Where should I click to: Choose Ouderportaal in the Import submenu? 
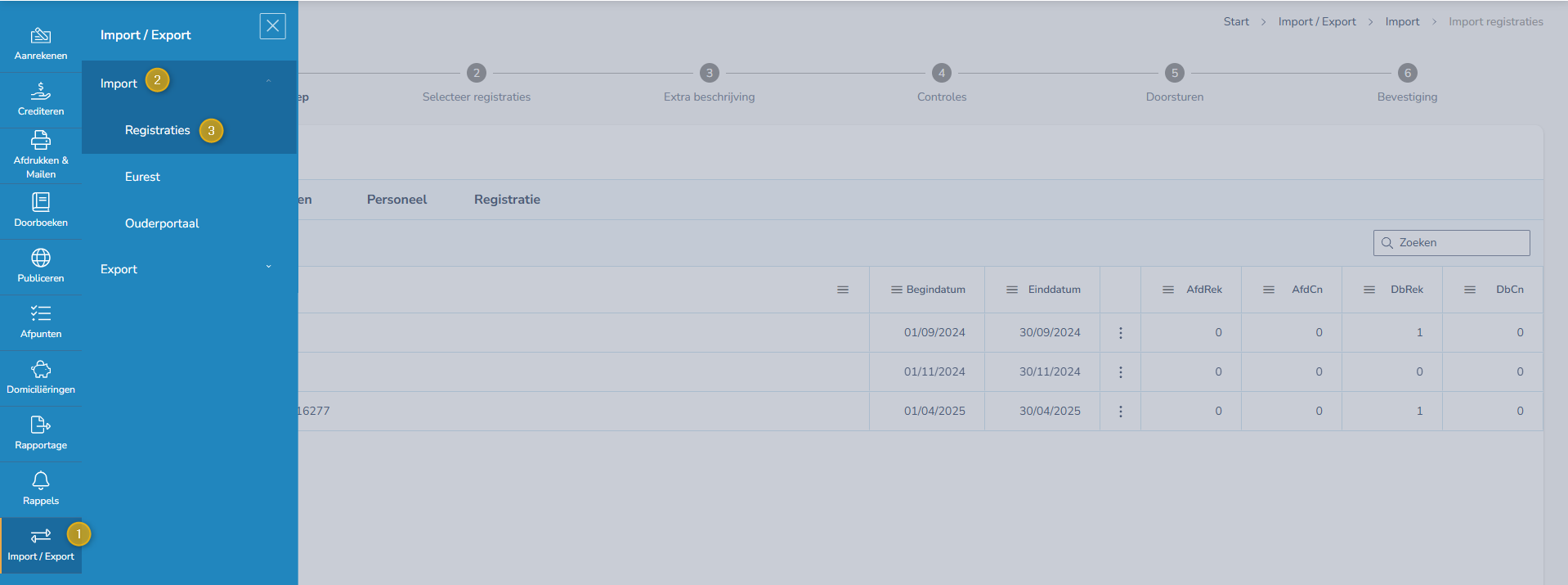click(162, 223)
